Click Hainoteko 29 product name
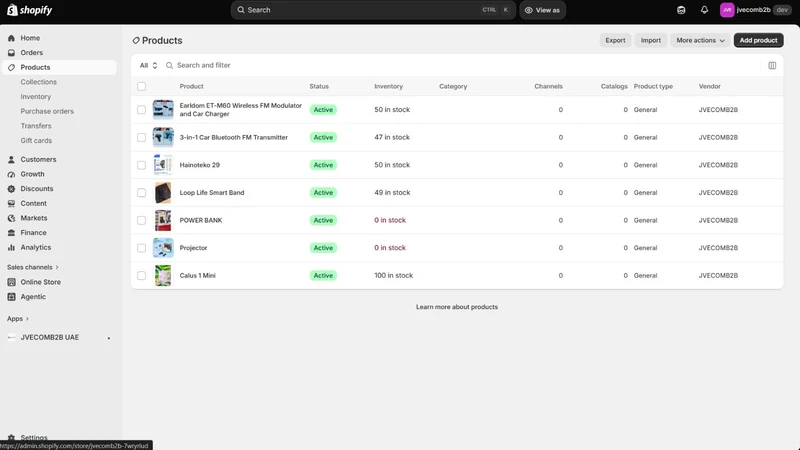The height and width of the screenshot is (450, 800). pos(199,165)
